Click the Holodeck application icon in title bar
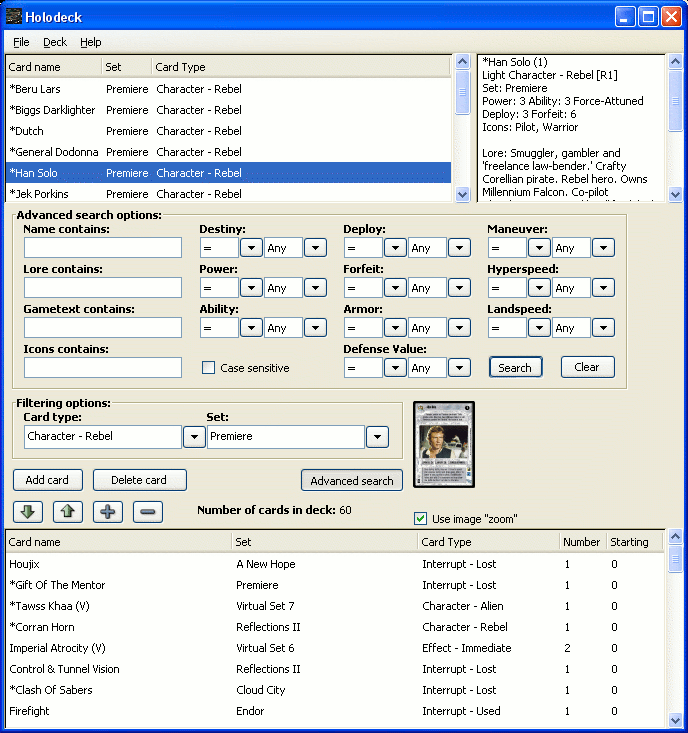688x733 pixels. click(14, 16)
